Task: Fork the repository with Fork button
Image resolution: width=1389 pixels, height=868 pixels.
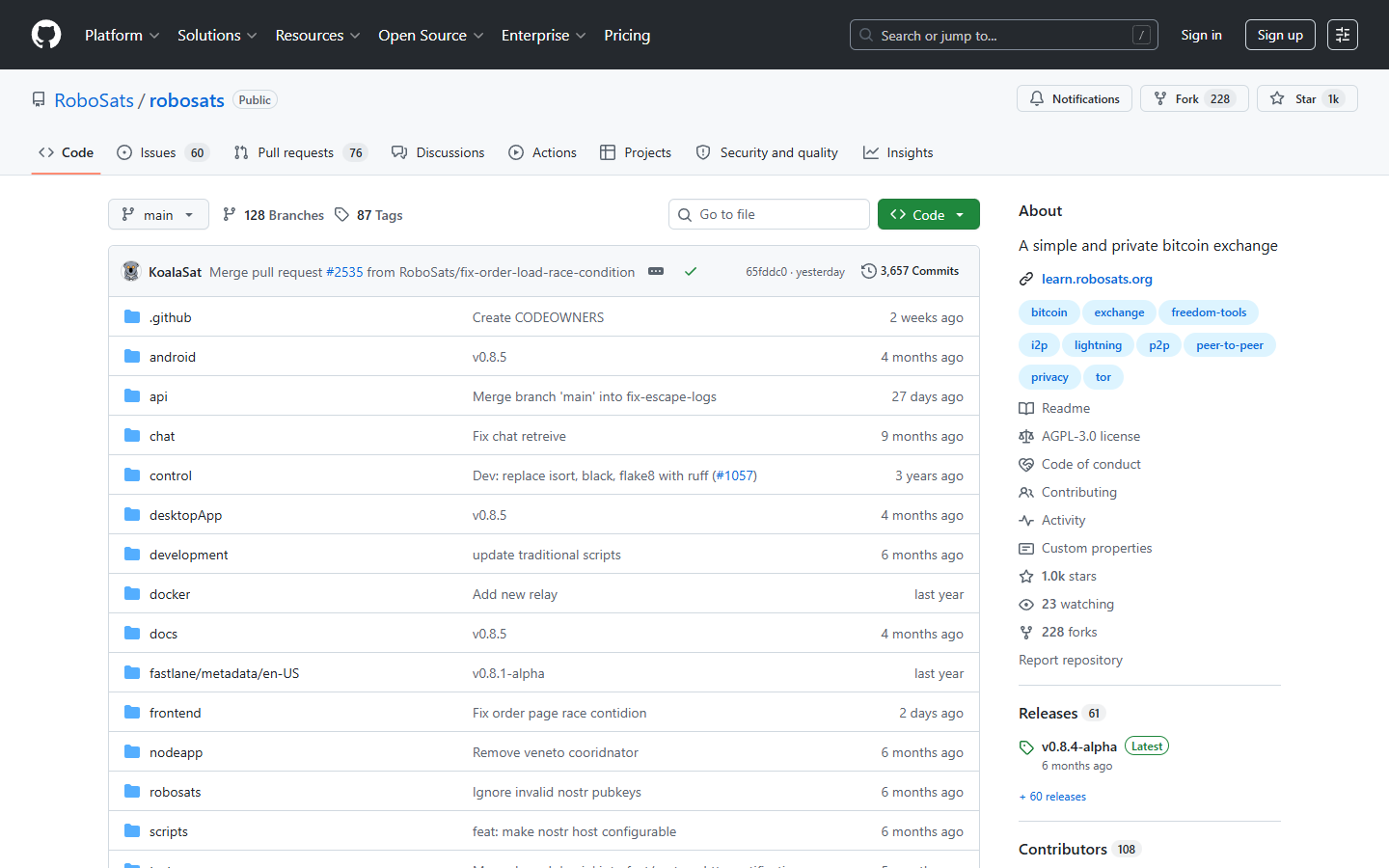Action: (1194, 98)
